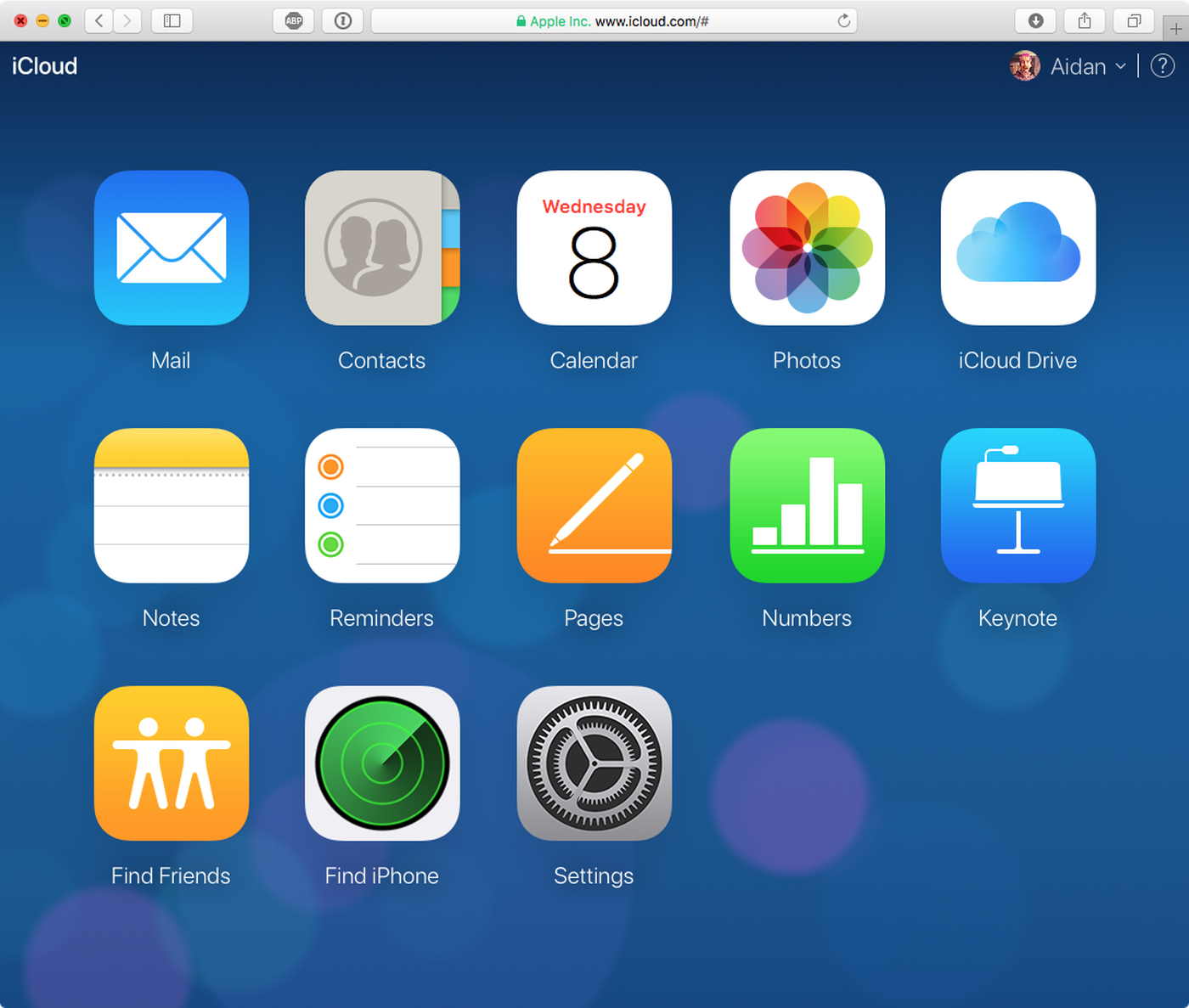Screen dimensions: 1189x1008
Task: Click the Safari share button
Action: [1085, 20]
